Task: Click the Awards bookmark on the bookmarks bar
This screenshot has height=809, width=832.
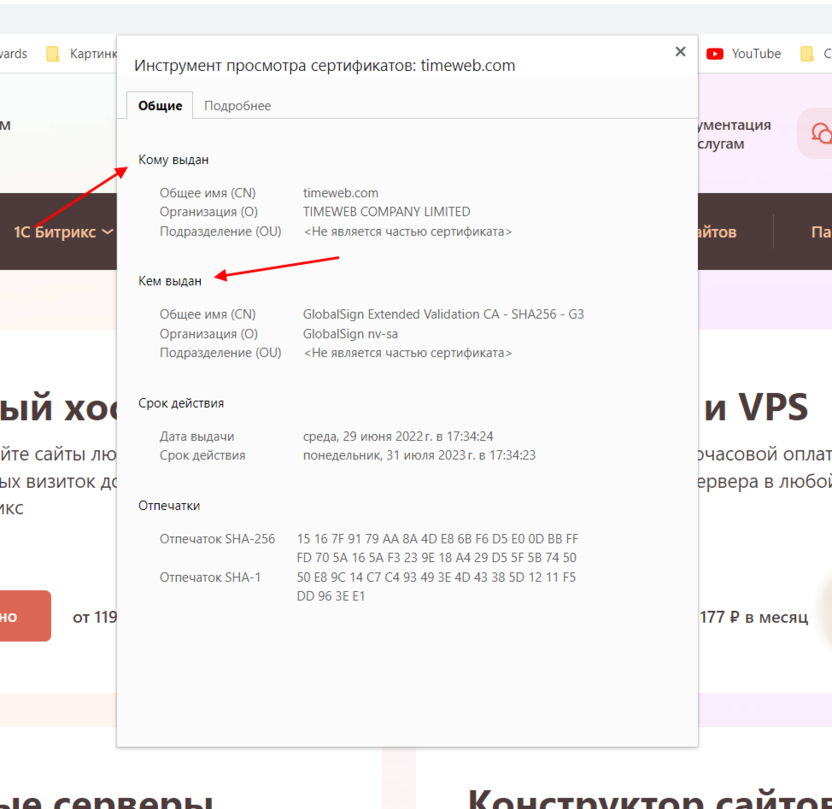Action: click(x=14, y=54)
